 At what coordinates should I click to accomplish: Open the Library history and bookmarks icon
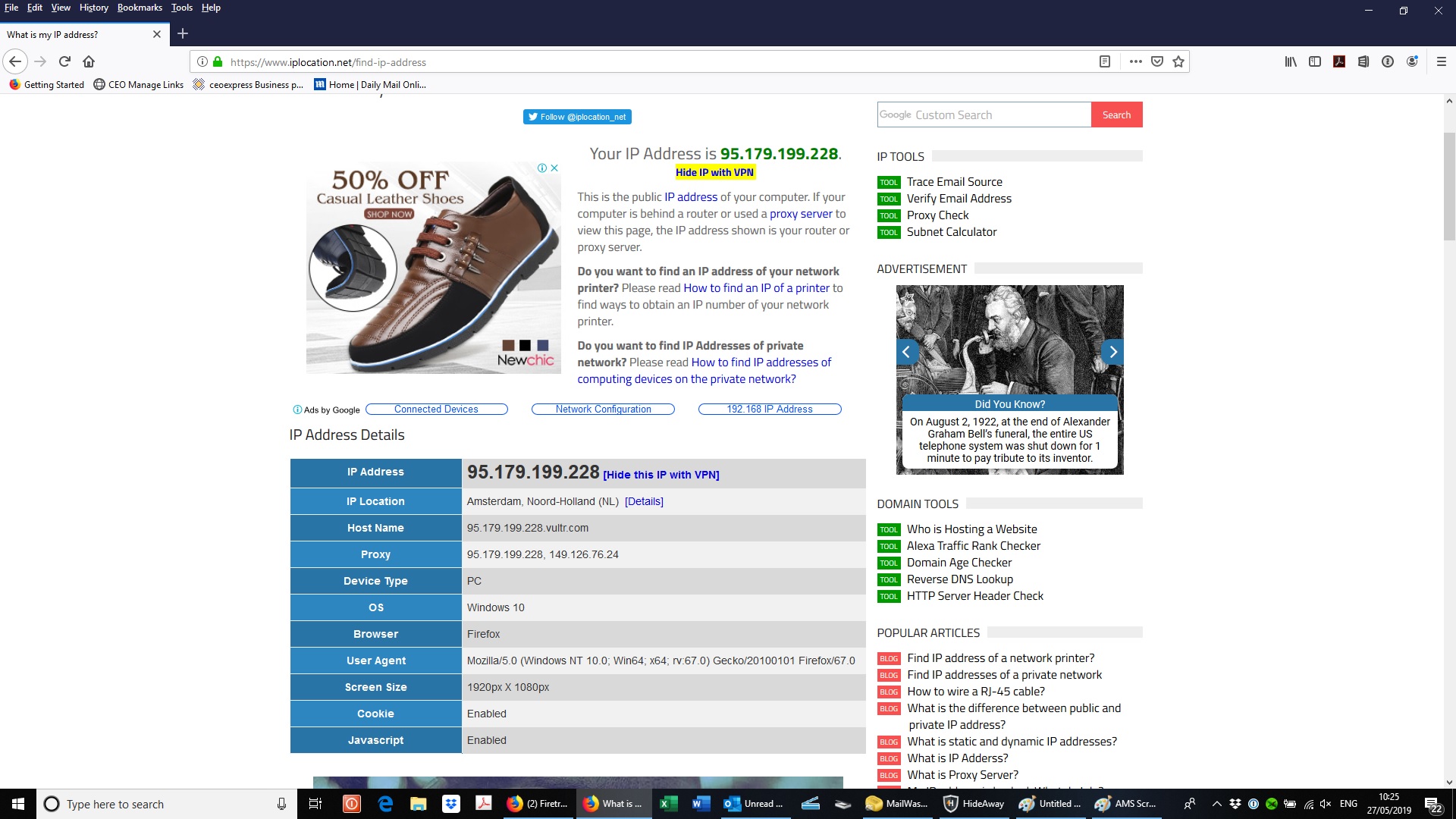coord(1291,61)
